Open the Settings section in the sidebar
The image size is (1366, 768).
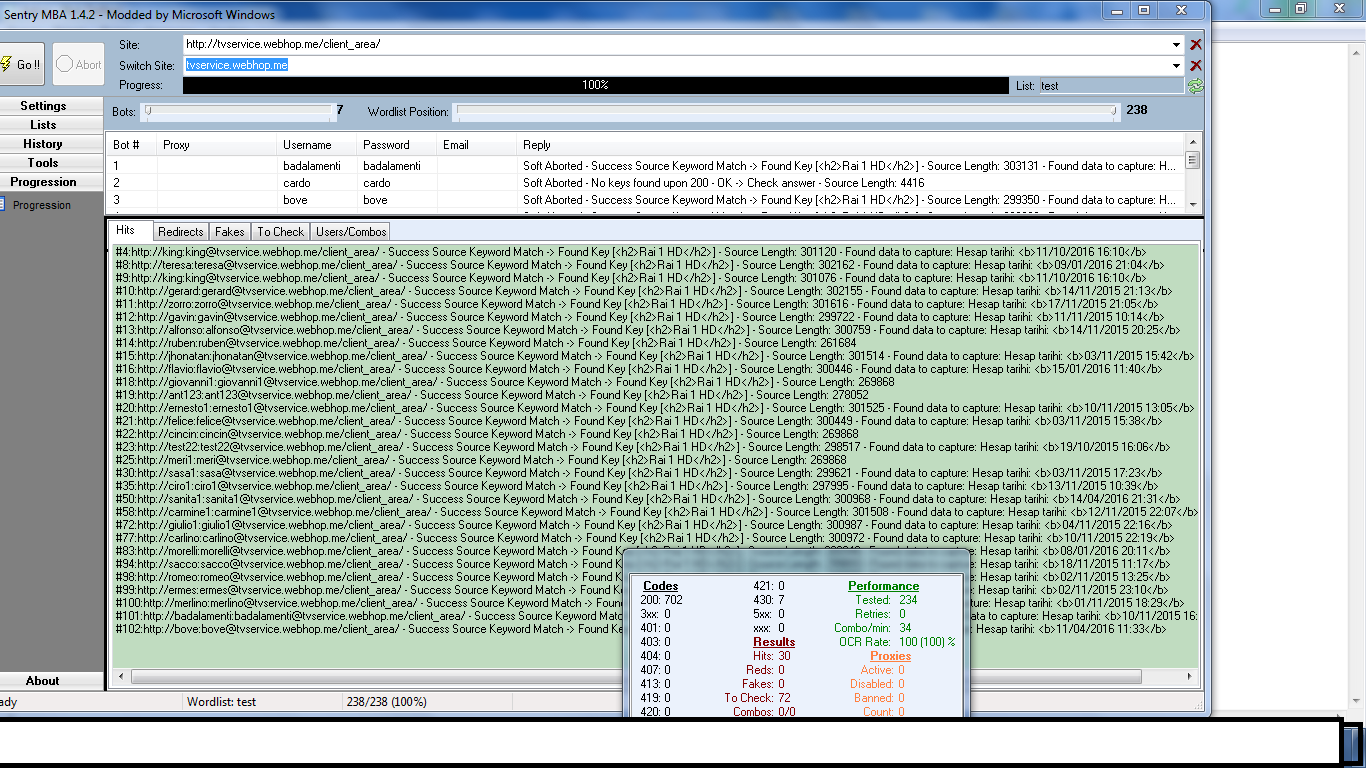pyautogui.click(x=43, y=106)
